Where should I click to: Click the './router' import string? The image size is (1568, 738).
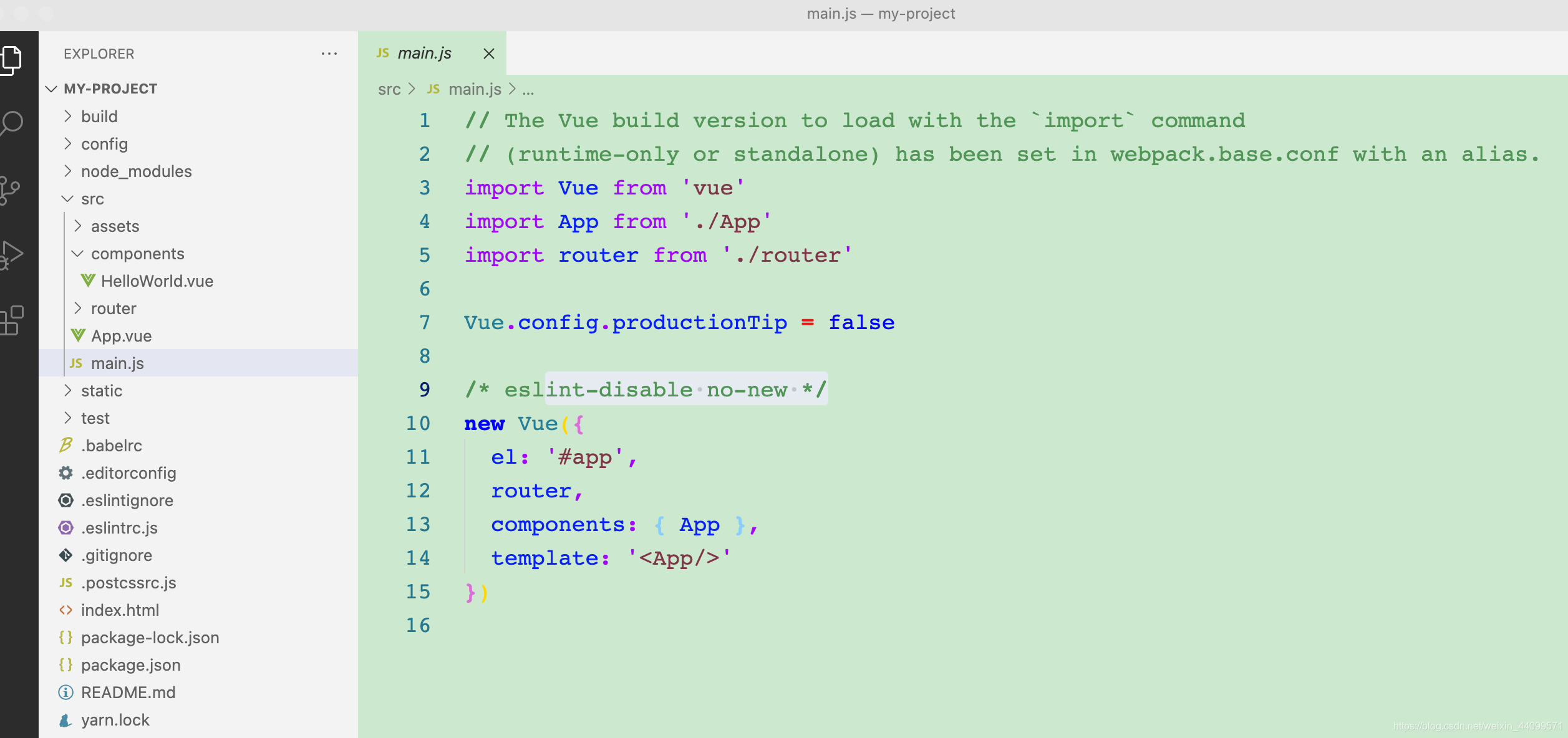pyautogui.click(x=787, y=256)
